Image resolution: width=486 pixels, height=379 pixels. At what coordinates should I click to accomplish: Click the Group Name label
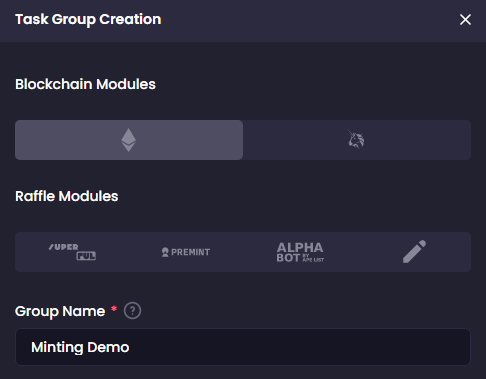[x=60, y=311]
